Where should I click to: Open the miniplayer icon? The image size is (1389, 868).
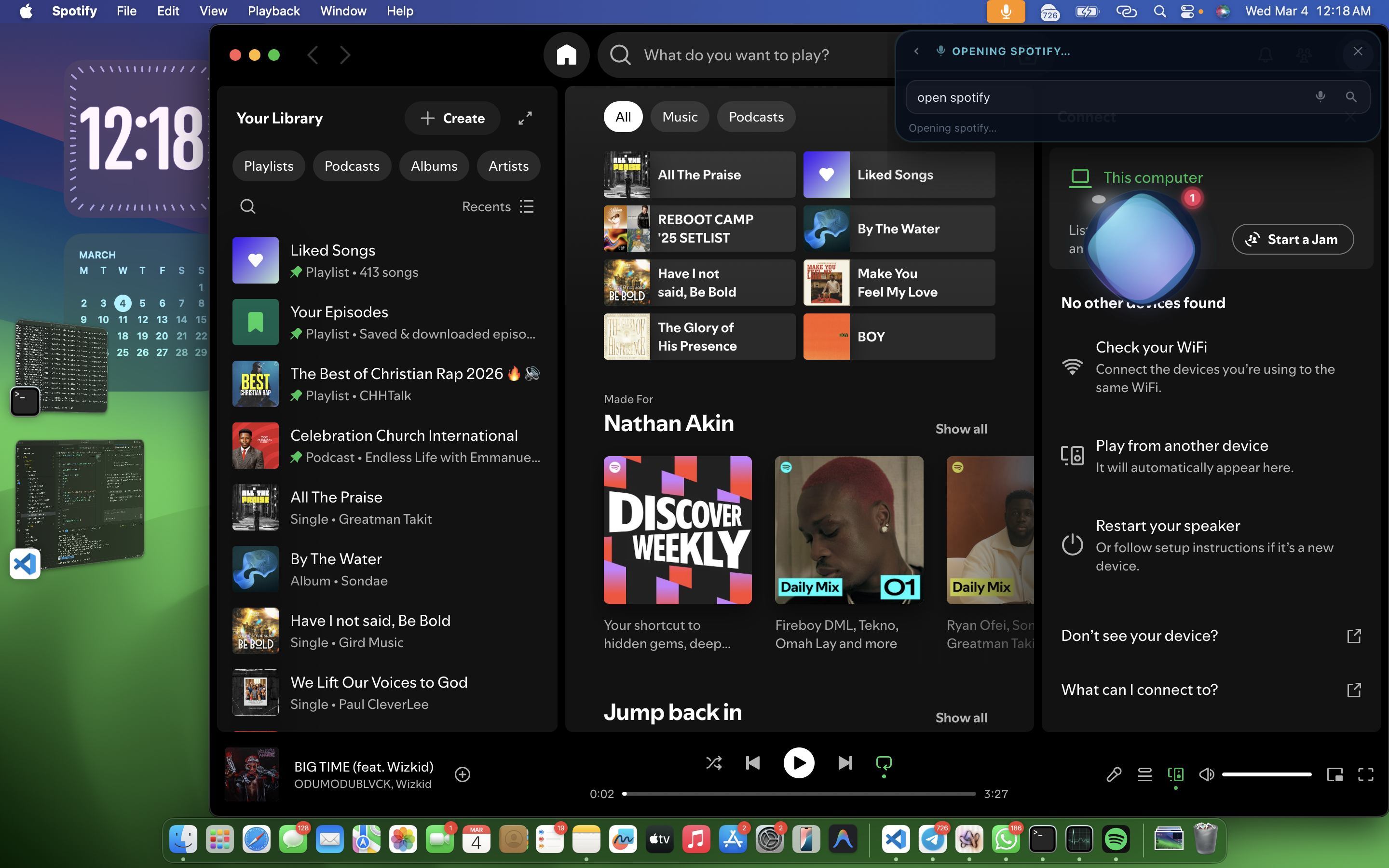1335,774
